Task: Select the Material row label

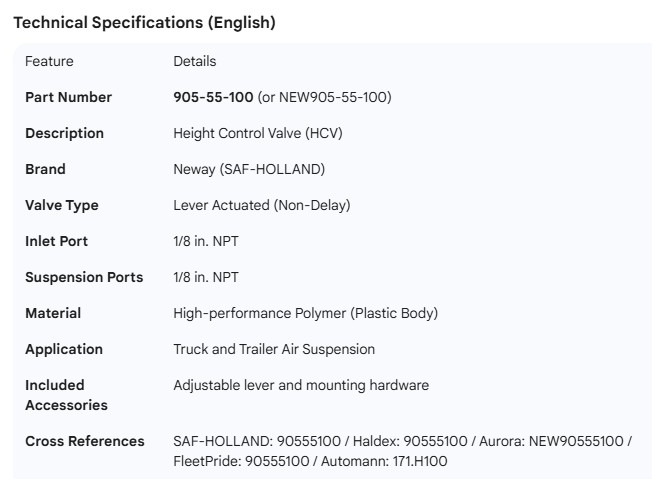Action: pos(53,313)
